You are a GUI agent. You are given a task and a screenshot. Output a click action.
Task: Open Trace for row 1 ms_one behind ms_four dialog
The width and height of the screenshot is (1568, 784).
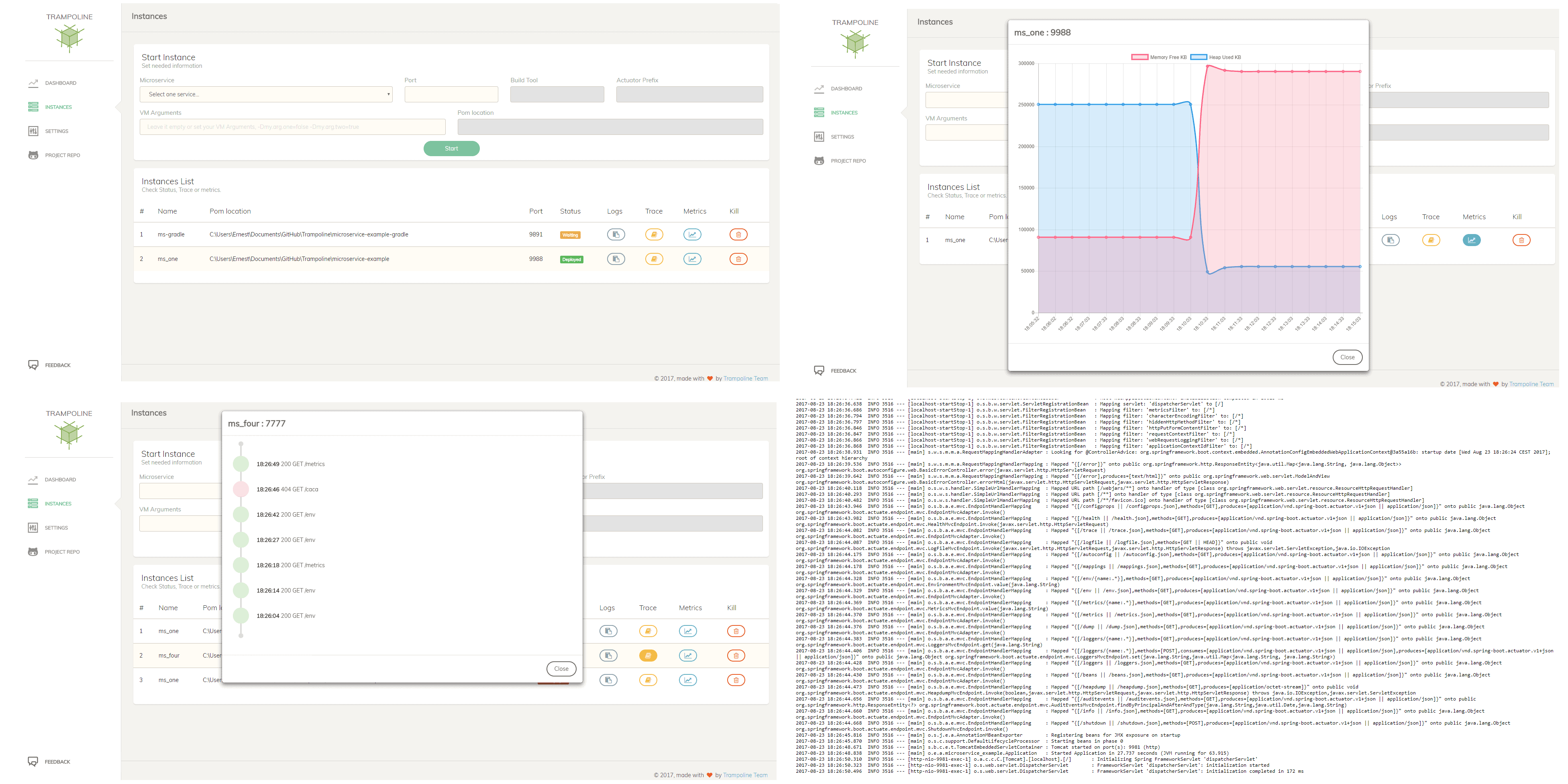click(648, 631)
